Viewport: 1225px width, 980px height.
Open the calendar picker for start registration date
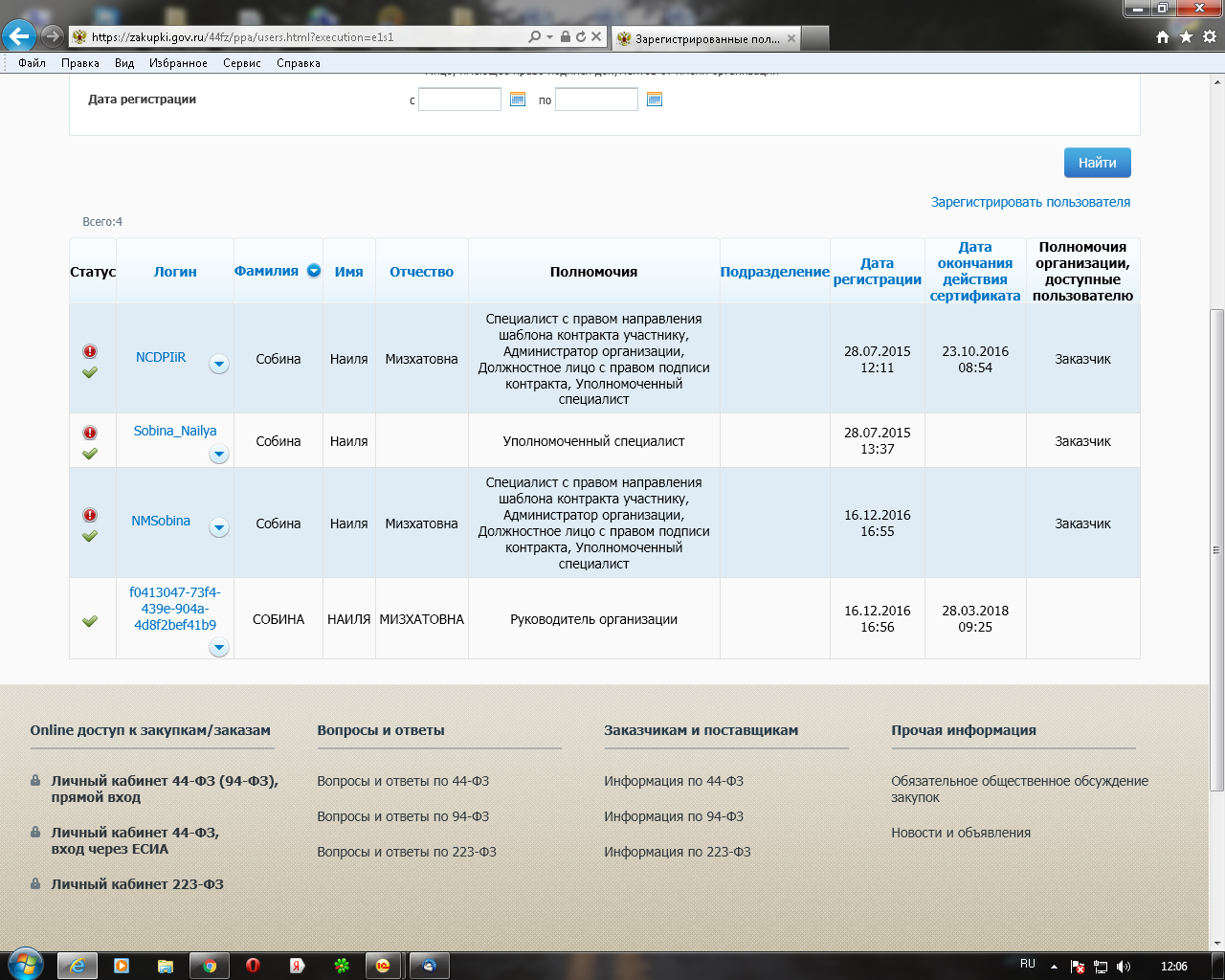point(518,100)
